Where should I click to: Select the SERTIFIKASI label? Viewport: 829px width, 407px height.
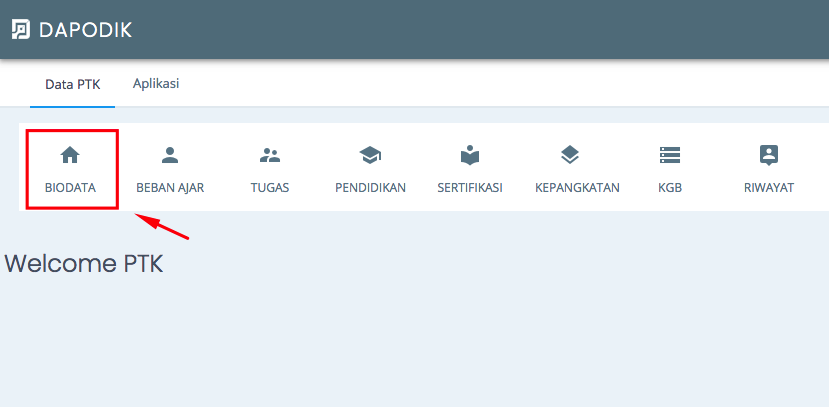[470, 188]
